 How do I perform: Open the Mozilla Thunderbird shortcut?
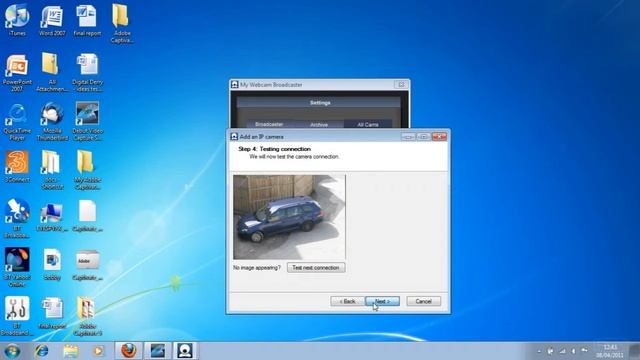pos(52,122)
